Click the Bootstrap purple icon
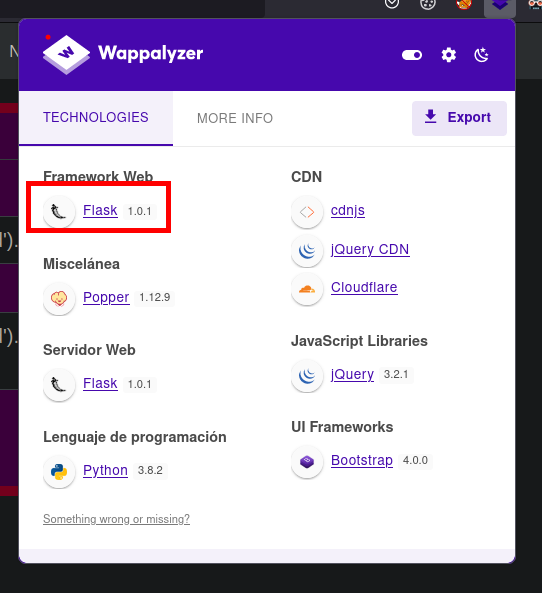The width and height of the screenshot is (542, 593). click(x=307, y=462)
